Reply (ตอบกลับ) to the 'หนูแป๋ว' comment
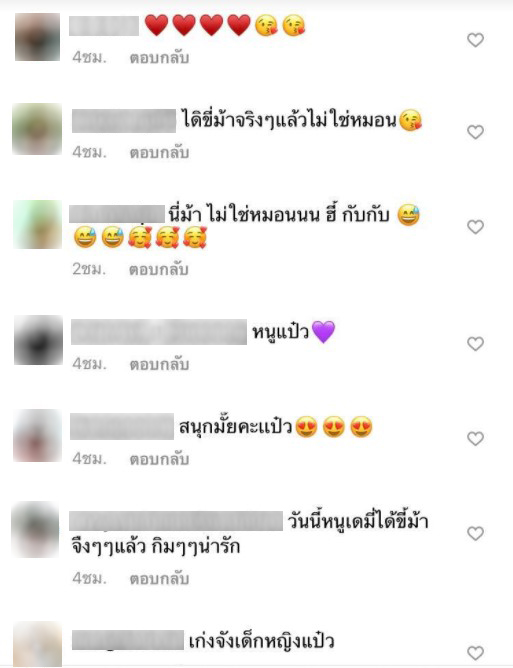This screenshot has height=668, width=513. click(x=159, y=364)
